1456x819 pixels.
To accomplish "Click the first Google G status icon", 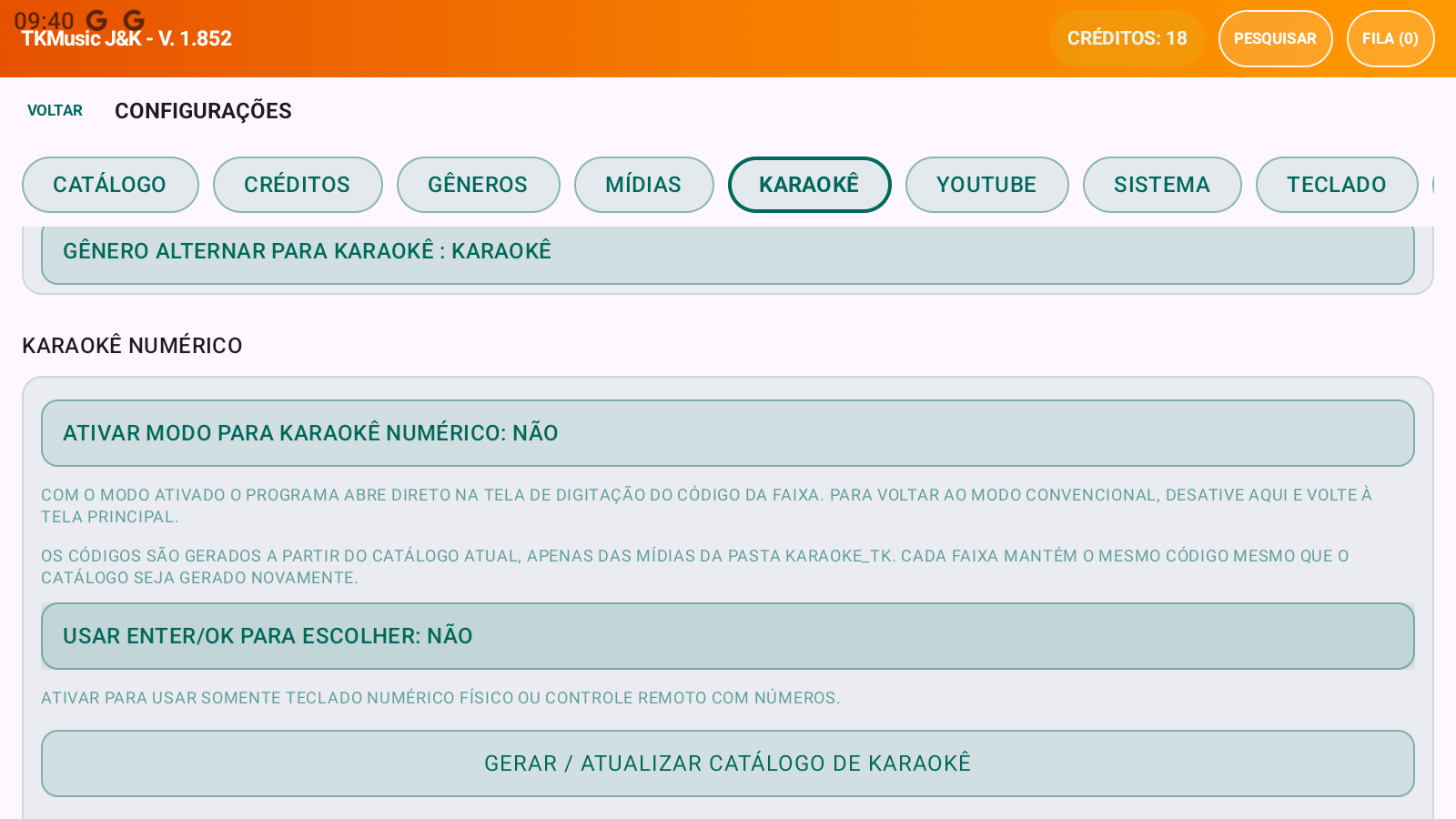I will (96, 19).
